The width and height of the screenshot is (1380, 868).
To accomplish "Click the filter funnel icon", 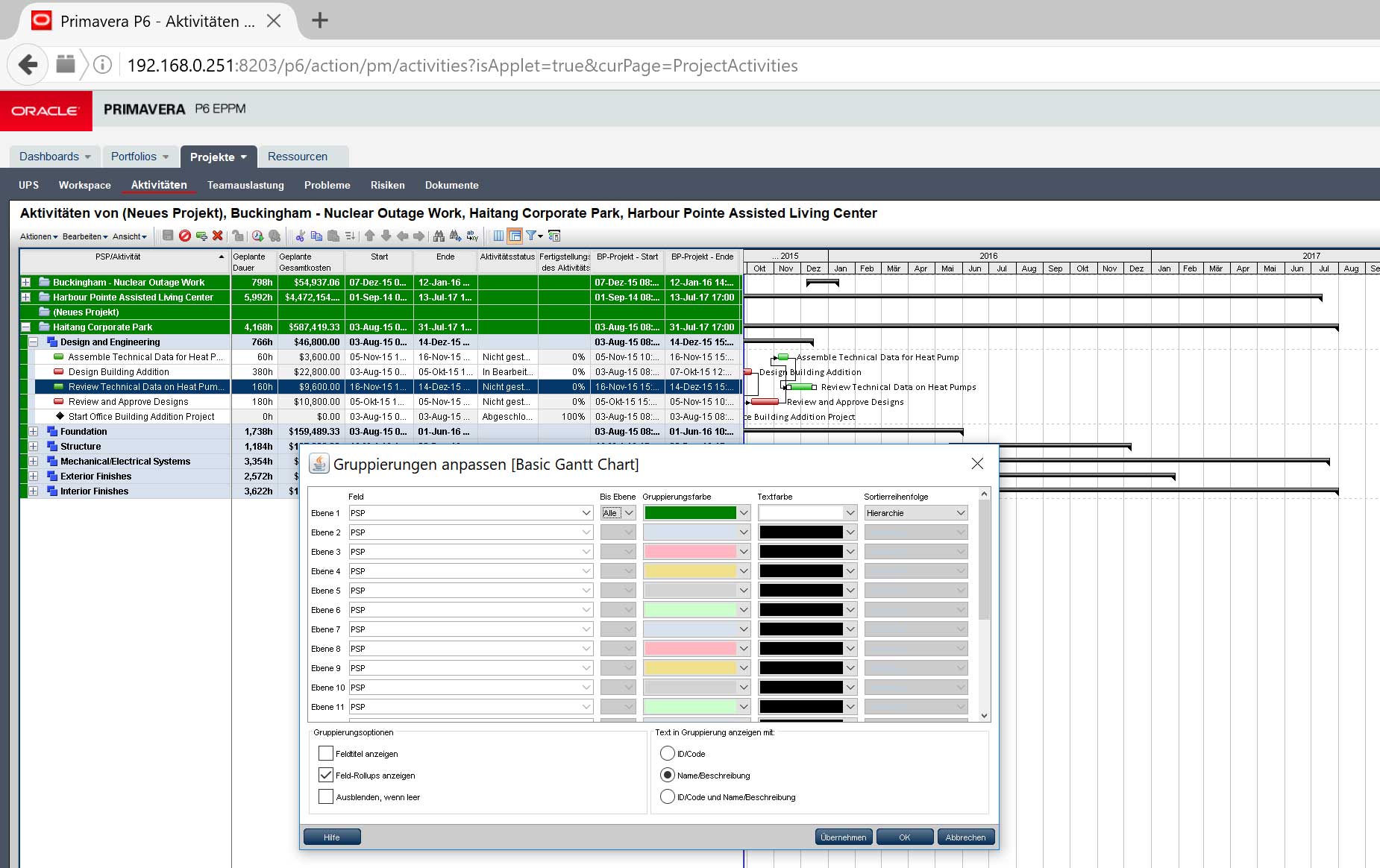I will 531,236.
